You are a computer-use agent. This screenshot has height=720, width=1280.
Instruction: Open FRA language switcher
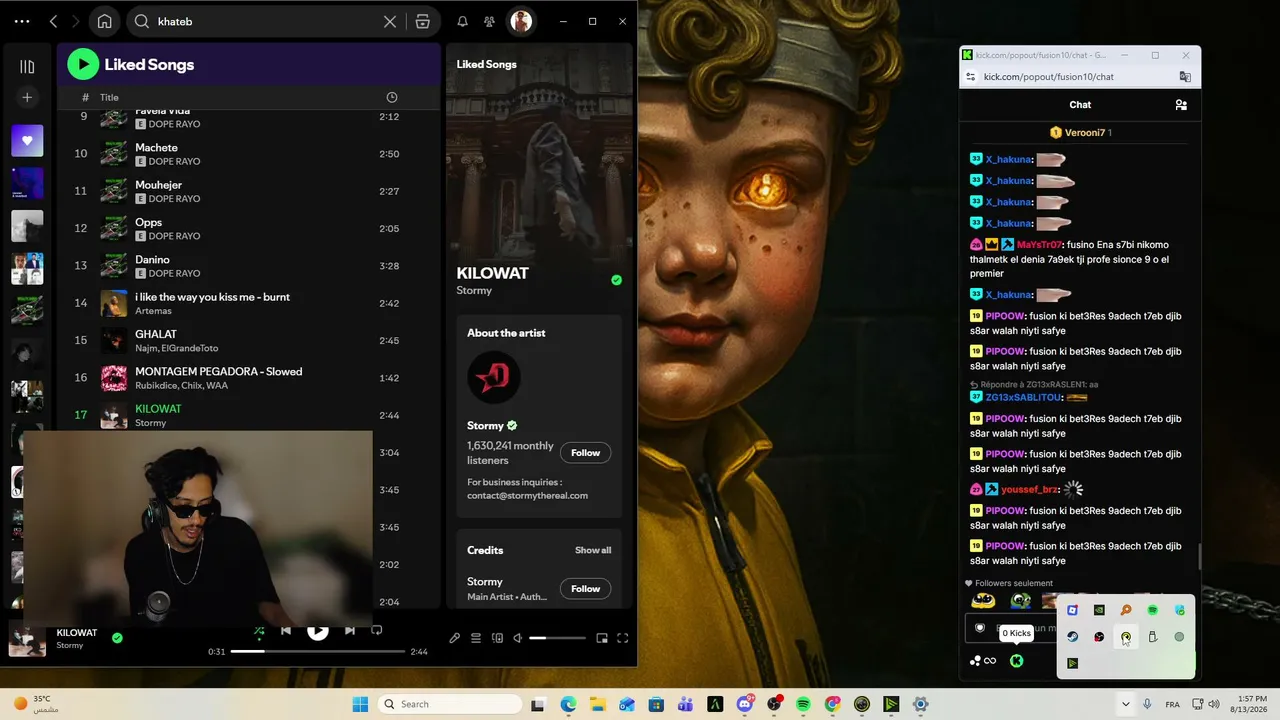tap(1172, 704)
